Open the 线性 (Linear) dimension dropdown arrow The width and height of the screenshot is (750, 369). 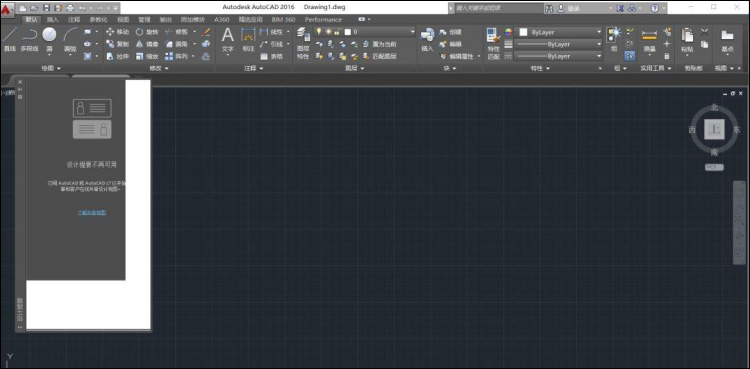click(288, 32)
